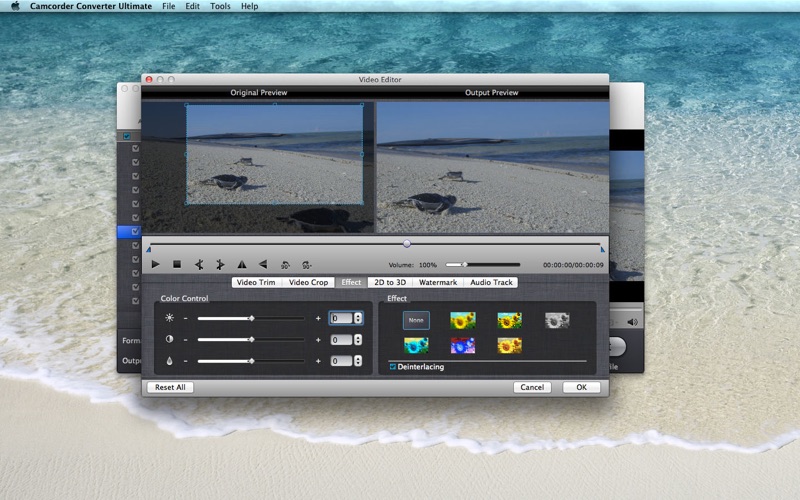
Task: Open the Tools menu
Action: pyautogui.click(x=220, y=6)
